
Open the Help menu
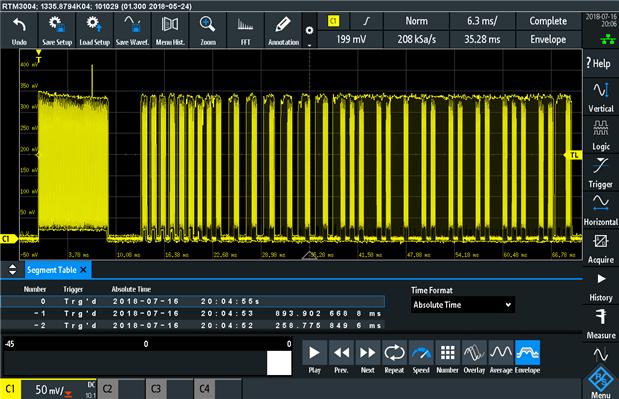(x=600, y=63)
